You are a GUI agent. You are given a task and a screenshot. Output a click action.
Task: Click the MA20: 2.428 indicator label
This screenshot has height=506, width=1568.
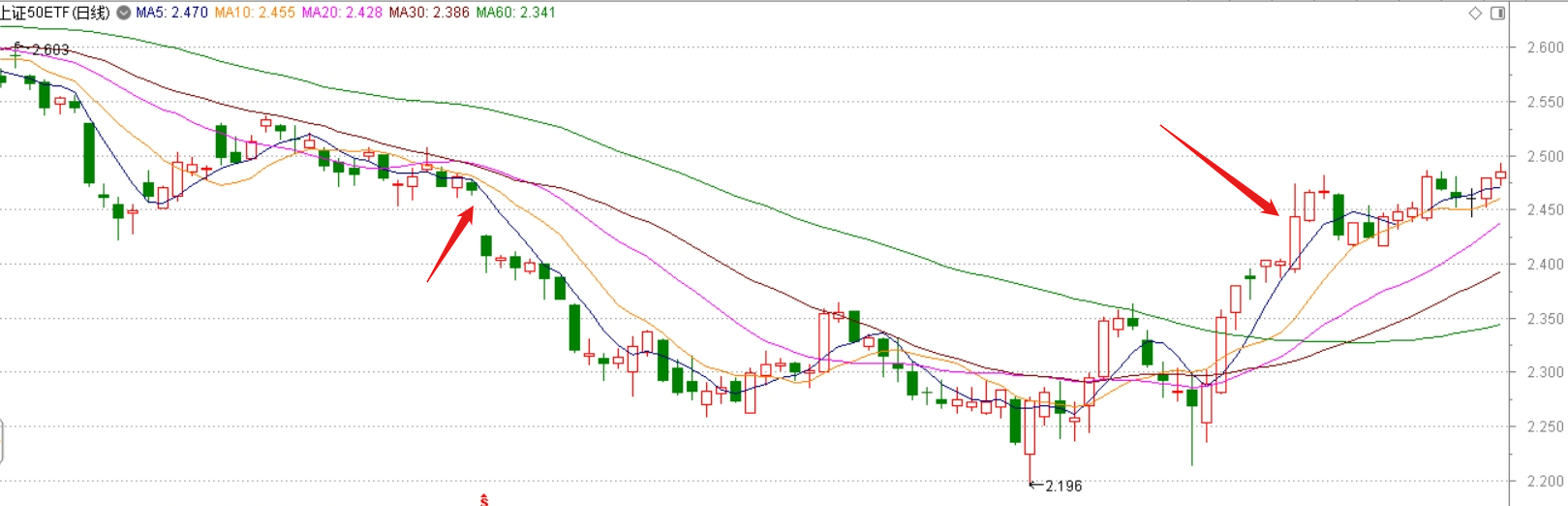pos(342,13)
